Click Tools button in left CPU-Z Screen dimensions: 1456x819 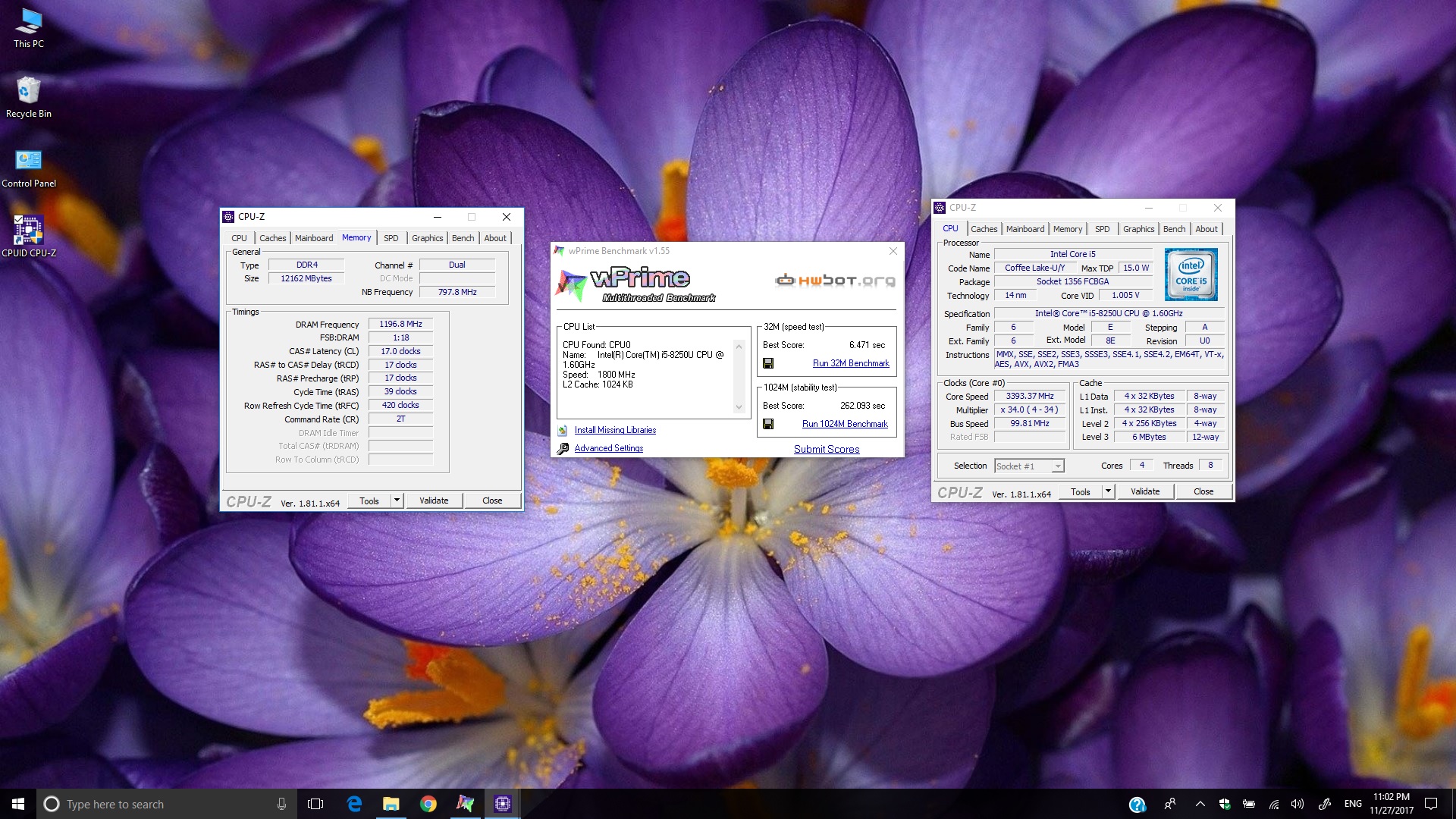[x=369, y=500]
